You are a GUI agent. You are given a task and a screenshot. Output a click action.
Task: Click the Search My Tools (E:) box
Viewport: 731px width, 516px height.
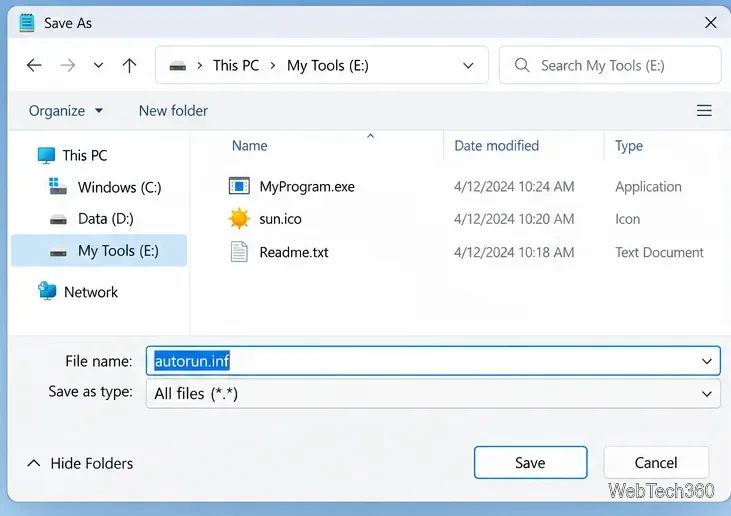click(610, 65)
